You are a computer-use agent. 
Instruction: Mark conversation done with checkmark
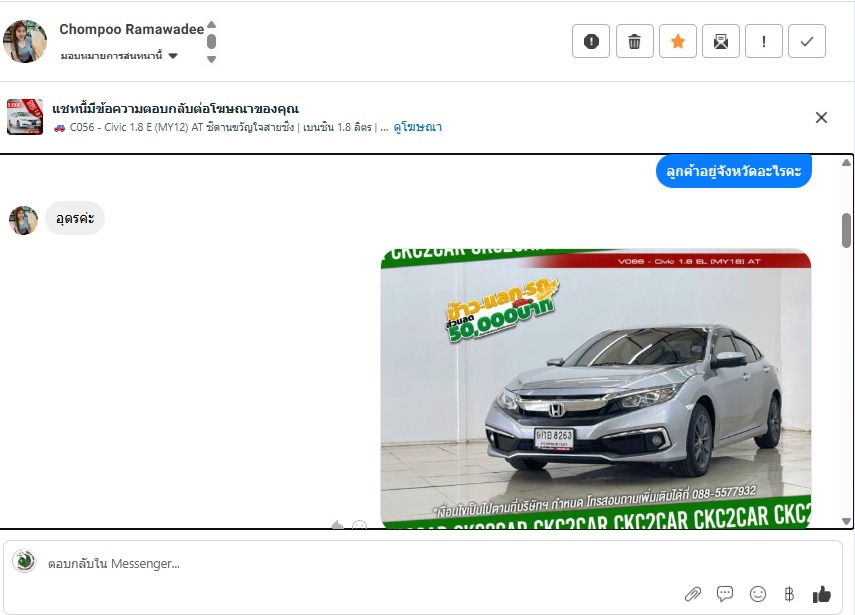806,41
